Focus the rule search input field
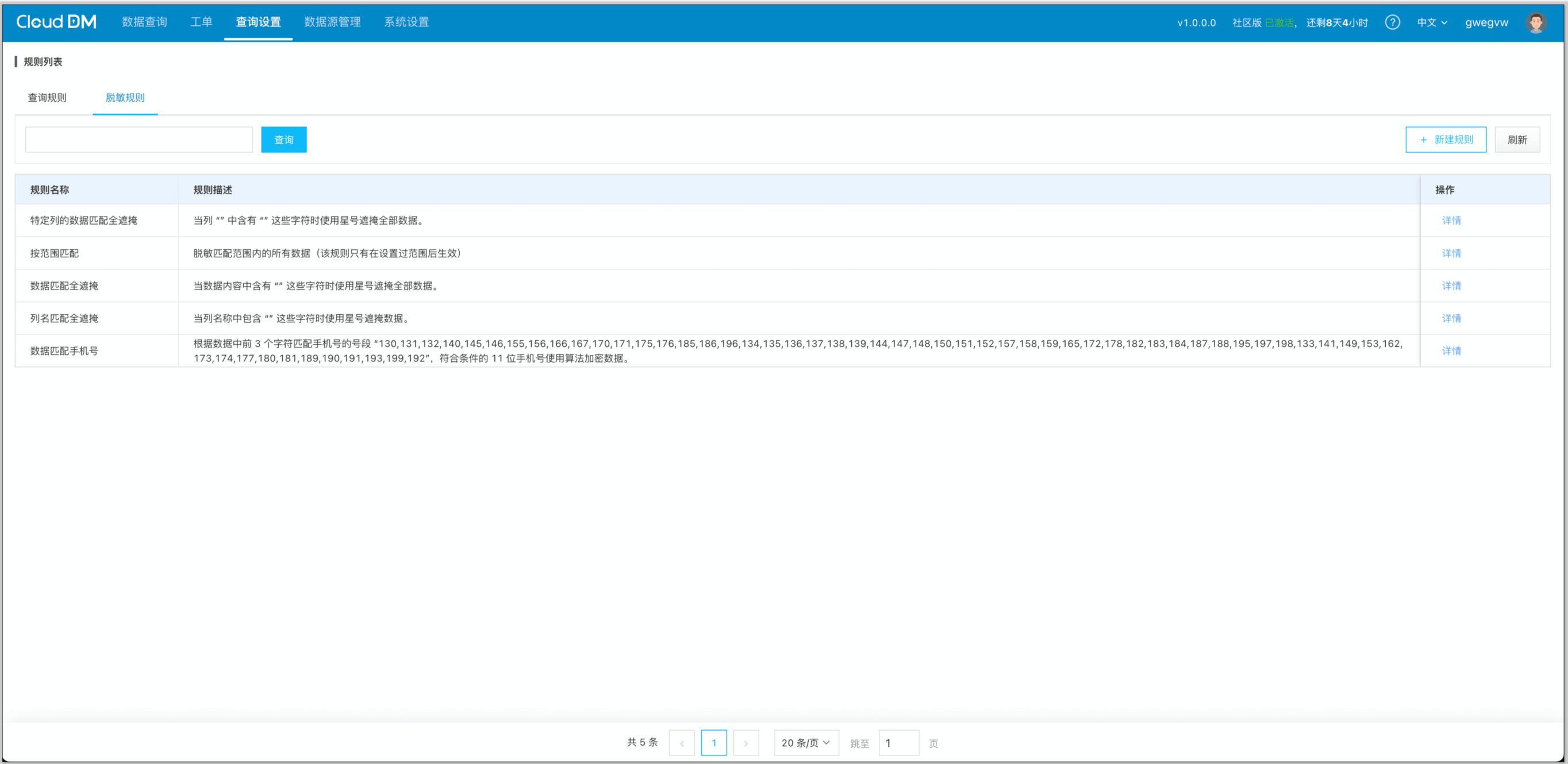 139,140
